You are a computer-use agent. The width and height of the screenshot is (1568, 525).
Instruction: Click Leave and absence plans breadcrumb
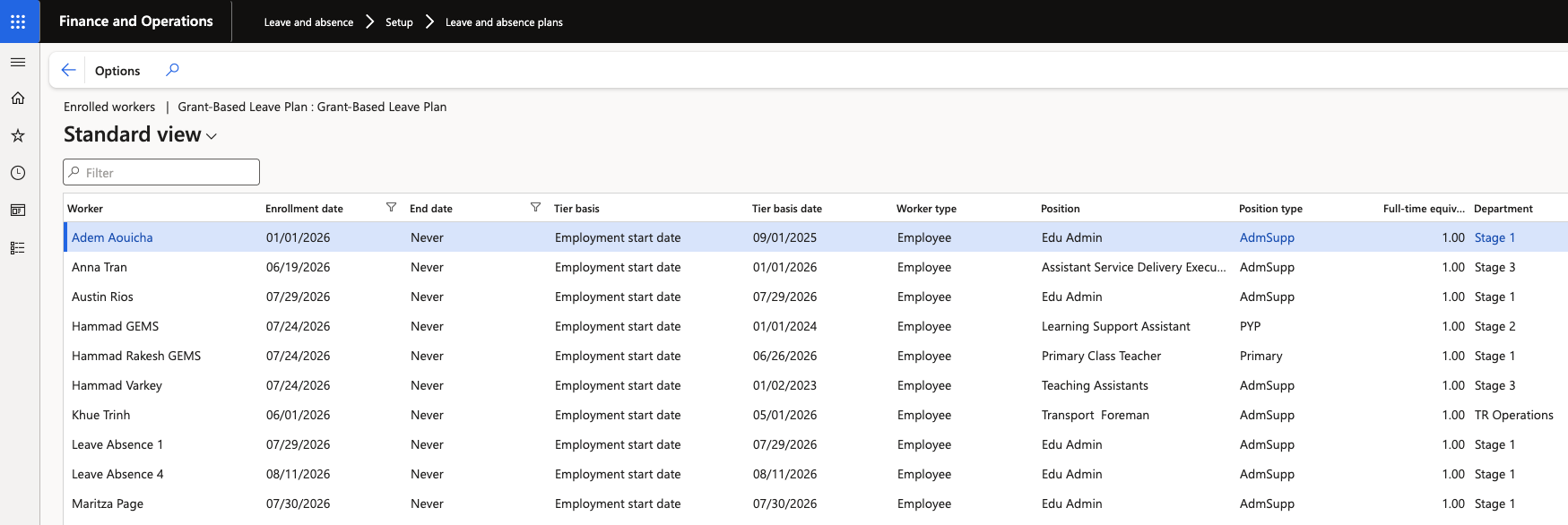point(504,22)
